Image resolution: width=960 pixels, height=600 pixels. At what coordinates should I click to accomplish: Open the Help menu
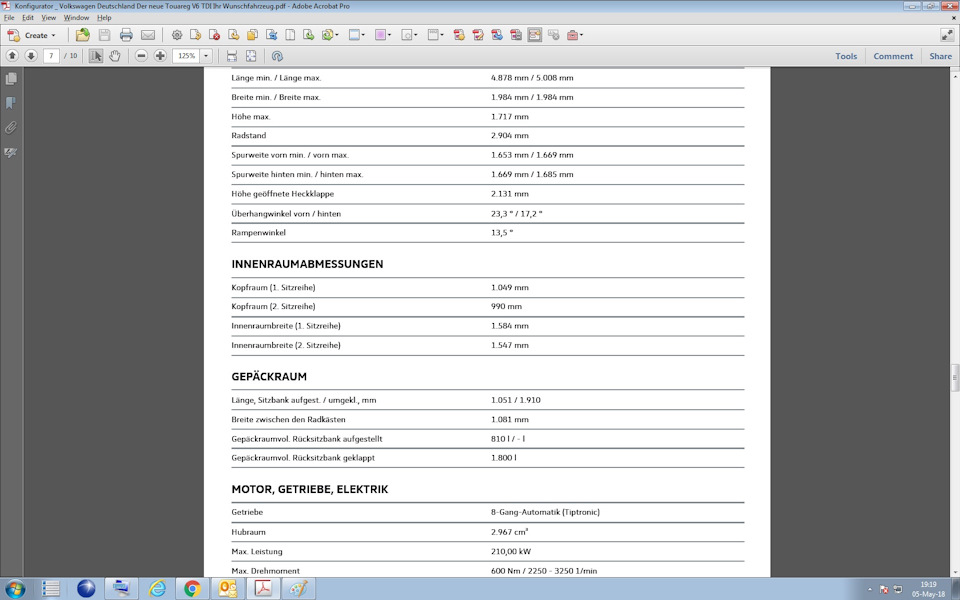coord(104,18)
